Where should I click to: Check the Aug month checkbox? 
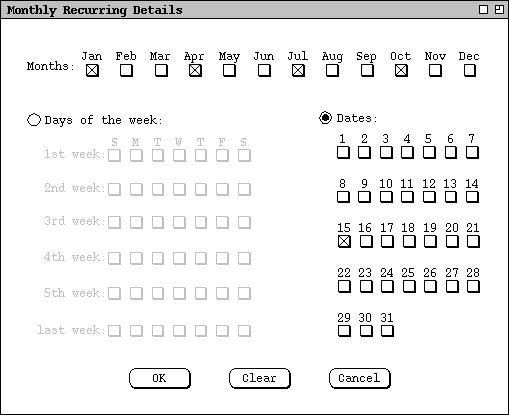coord(332,71)
